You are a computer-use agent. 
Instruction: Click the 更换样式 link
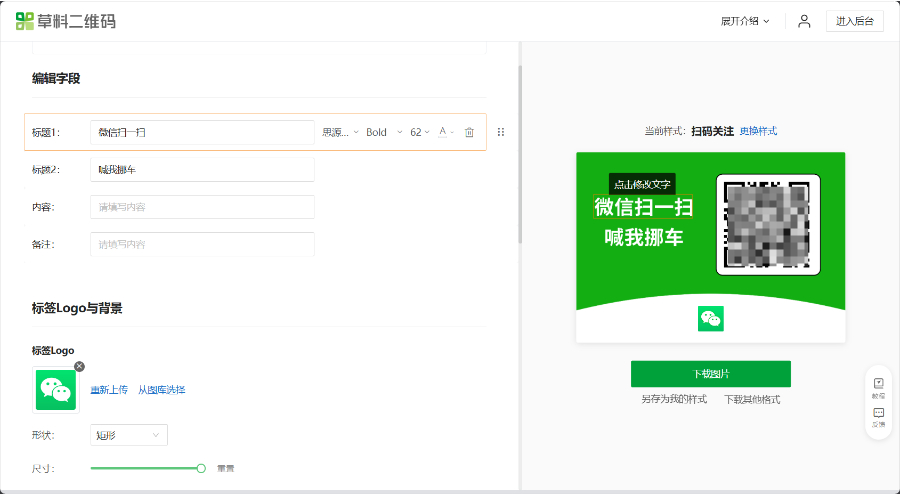pyautogui.click(x=758, y=131)
